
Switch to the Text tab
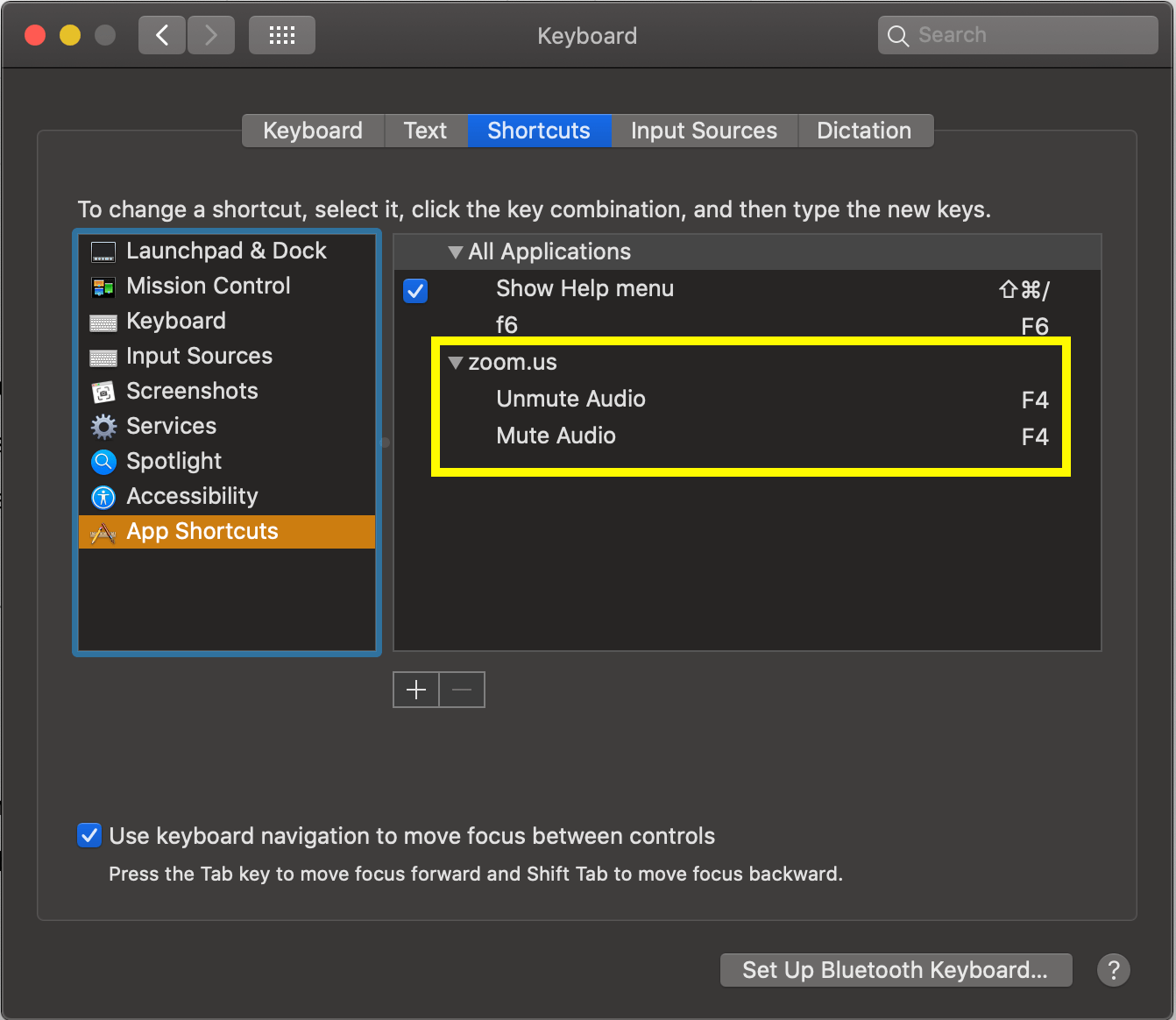(x=425, y=131)
